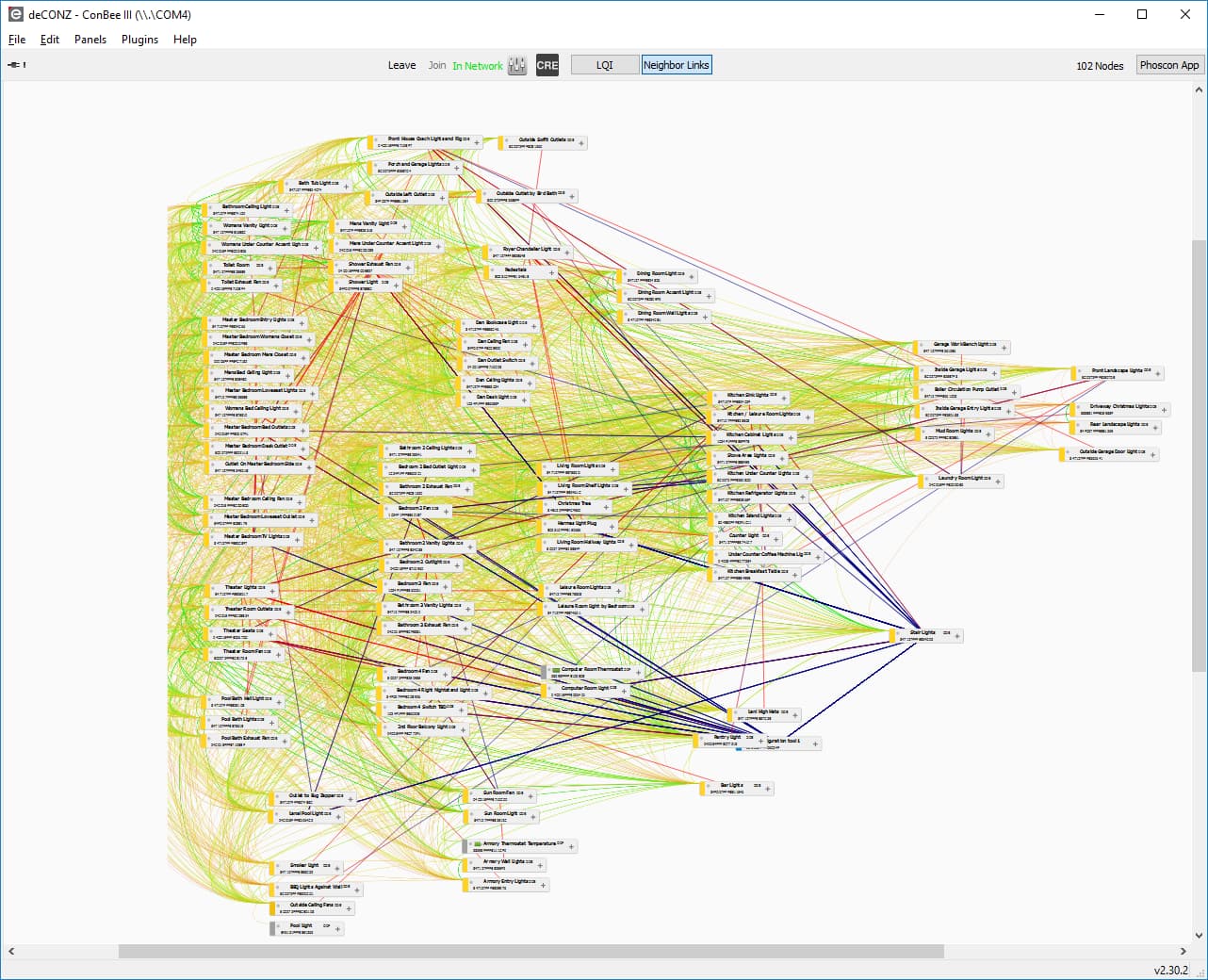Select the Rear Landscape Lights node
The width and height of the screenshot is (1208, 980).
point(1116,428)
